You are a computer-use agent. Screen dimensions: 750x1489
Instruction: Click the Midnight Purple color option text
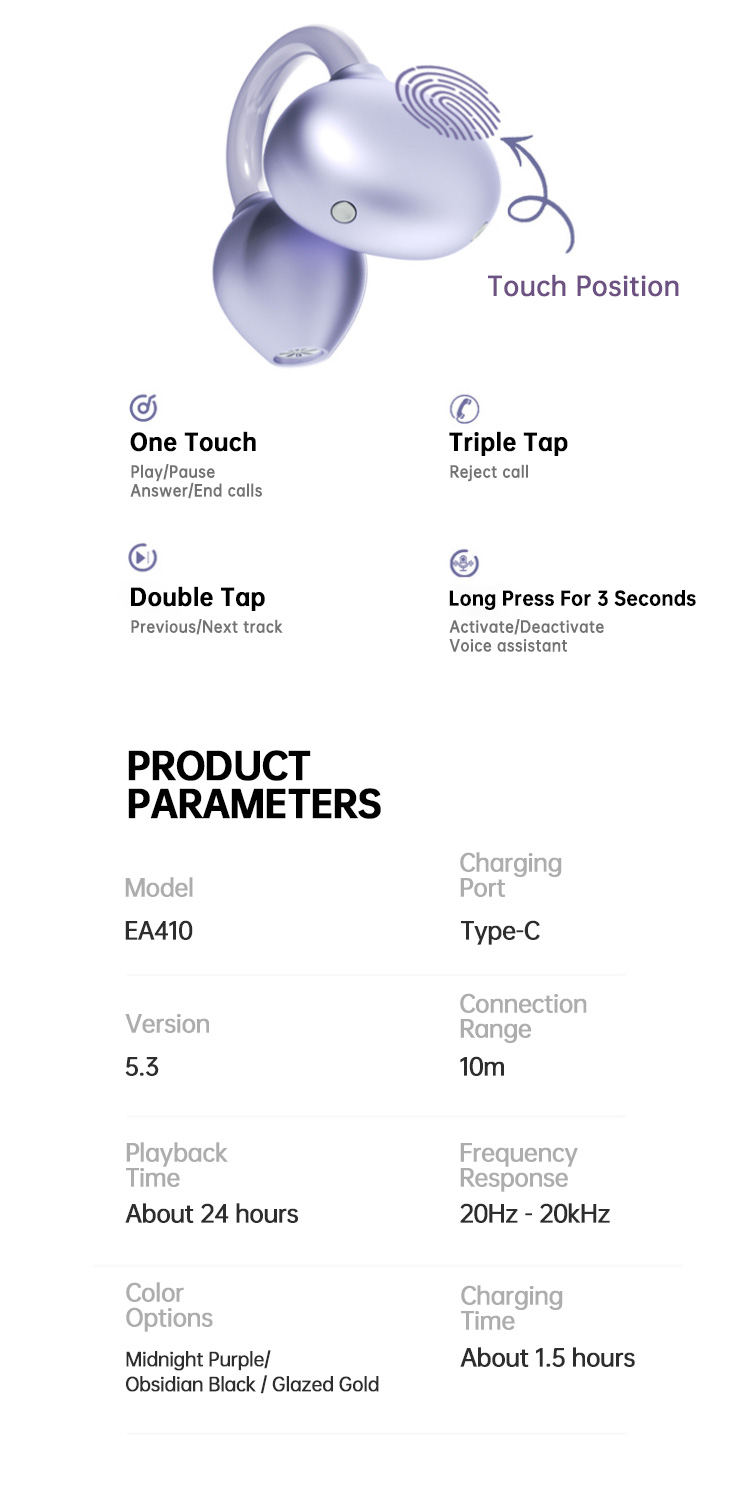(x=198, y=1360)
